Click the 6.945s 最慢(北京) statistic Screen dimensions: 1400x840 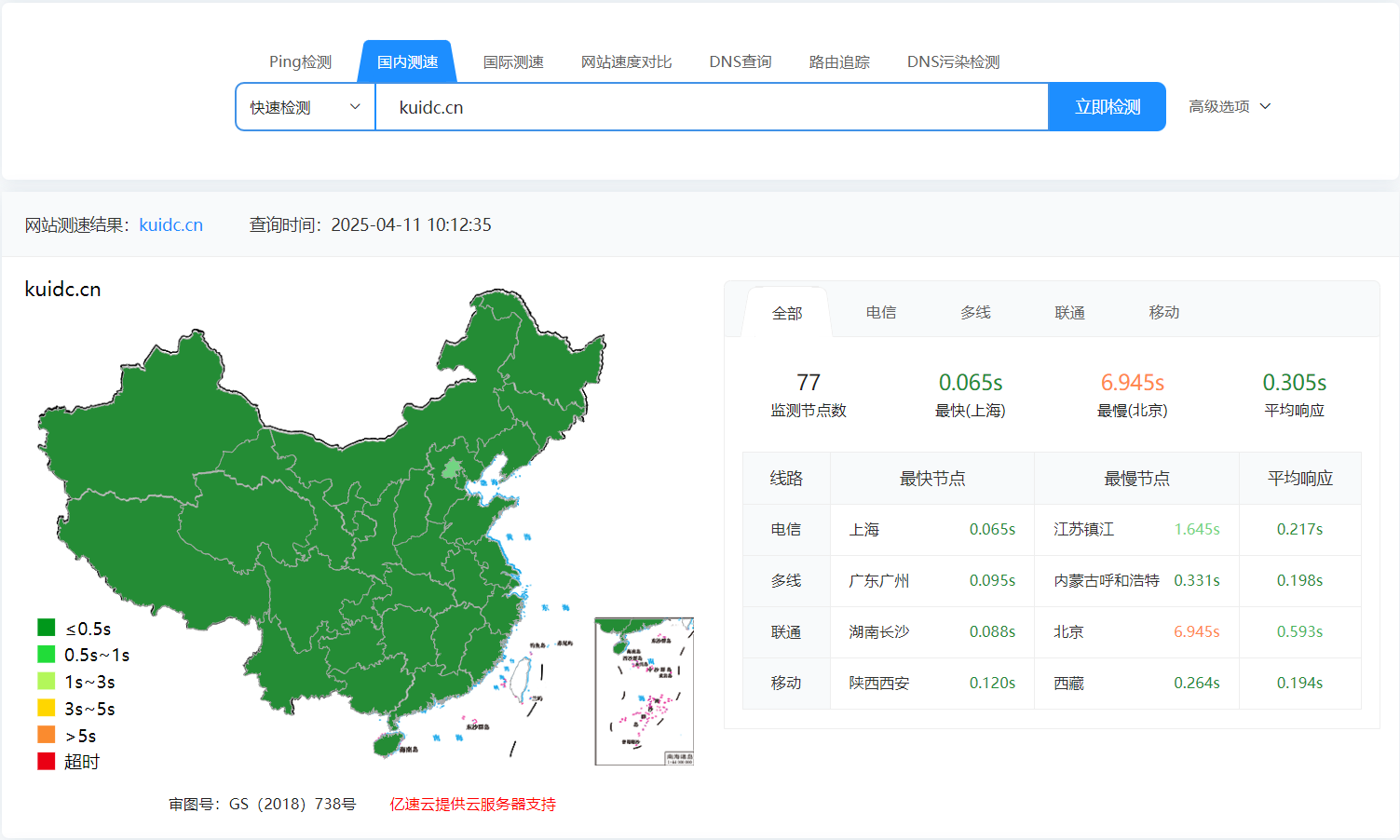(1133, 395)
